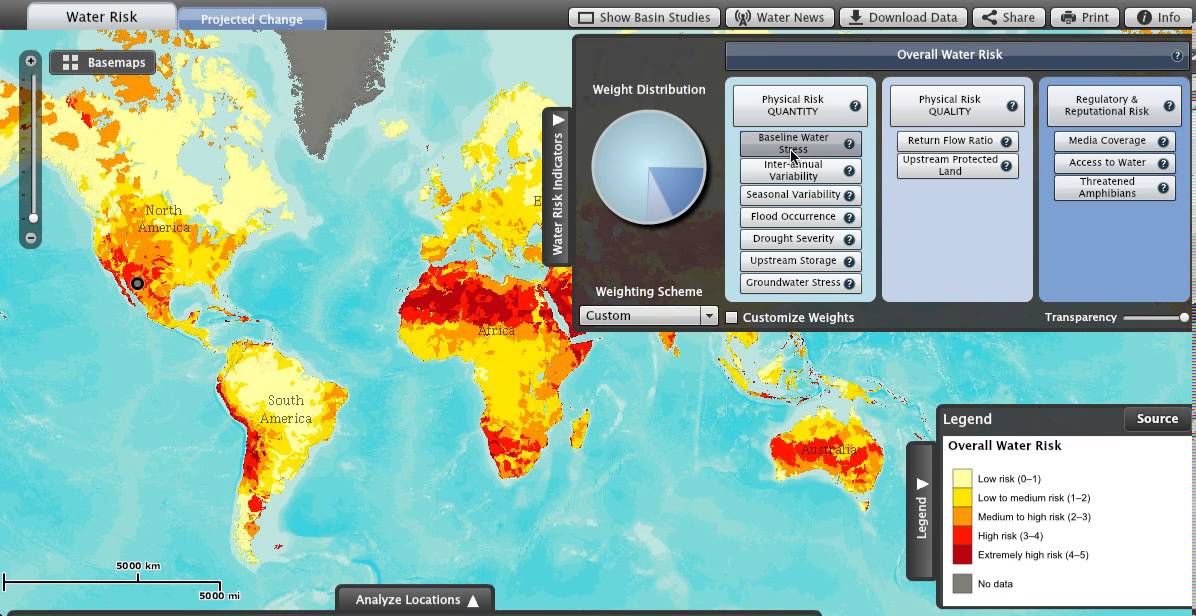Enable the Customize Weights checkbox
Screen dimensions: 1196x616
(731, 318)
